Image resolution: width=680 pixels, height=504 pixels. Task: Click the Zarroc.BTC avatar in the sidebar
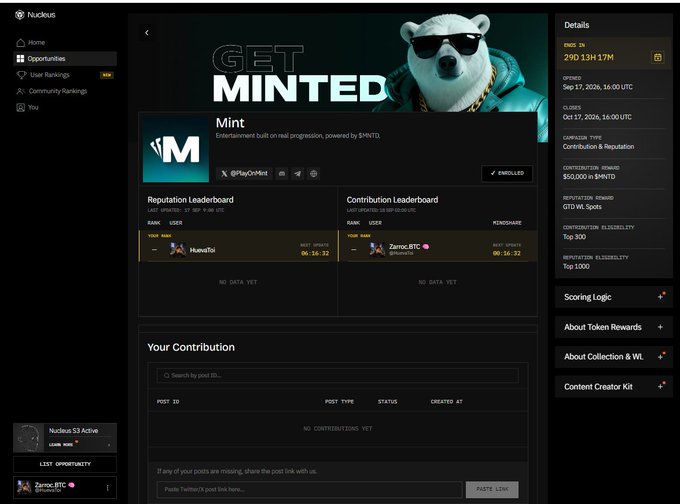tap(24, 488)
